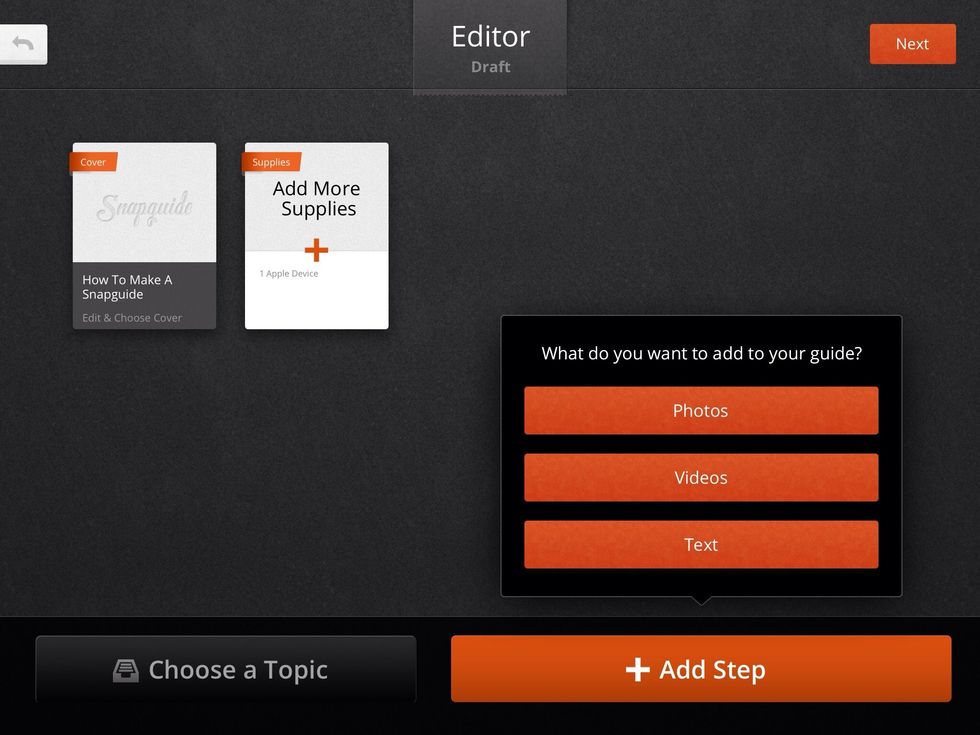
Task: Select Text in the add popup
Action: coord(700,545)
